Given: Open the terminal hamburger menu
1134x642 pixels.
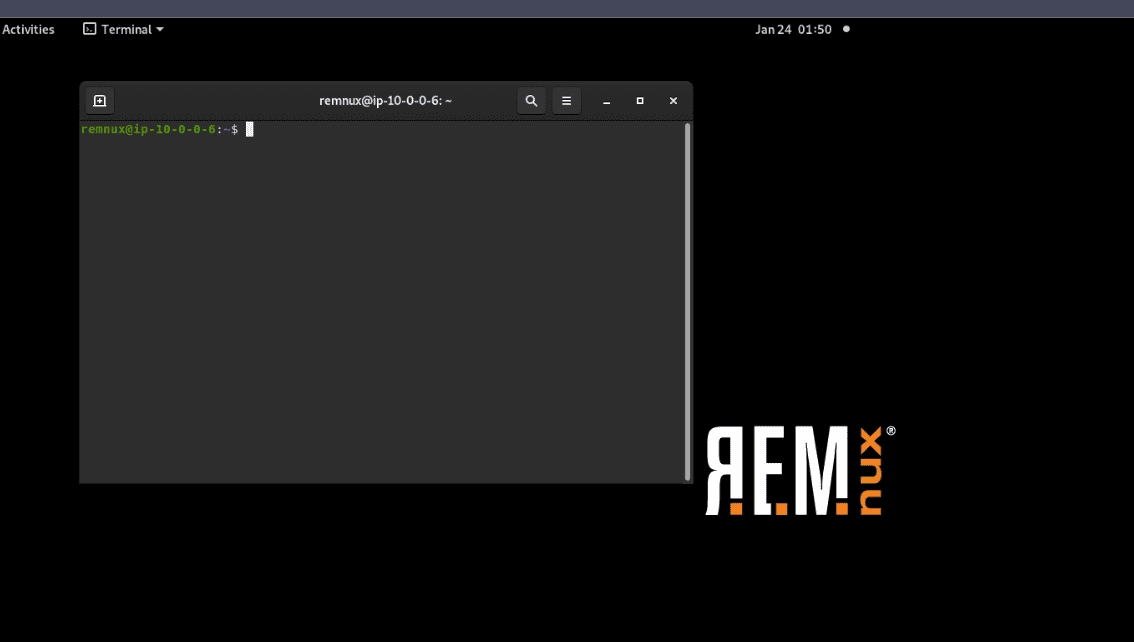Looking at the screenshot, I should pyautogui.click(x=566, y=101).
